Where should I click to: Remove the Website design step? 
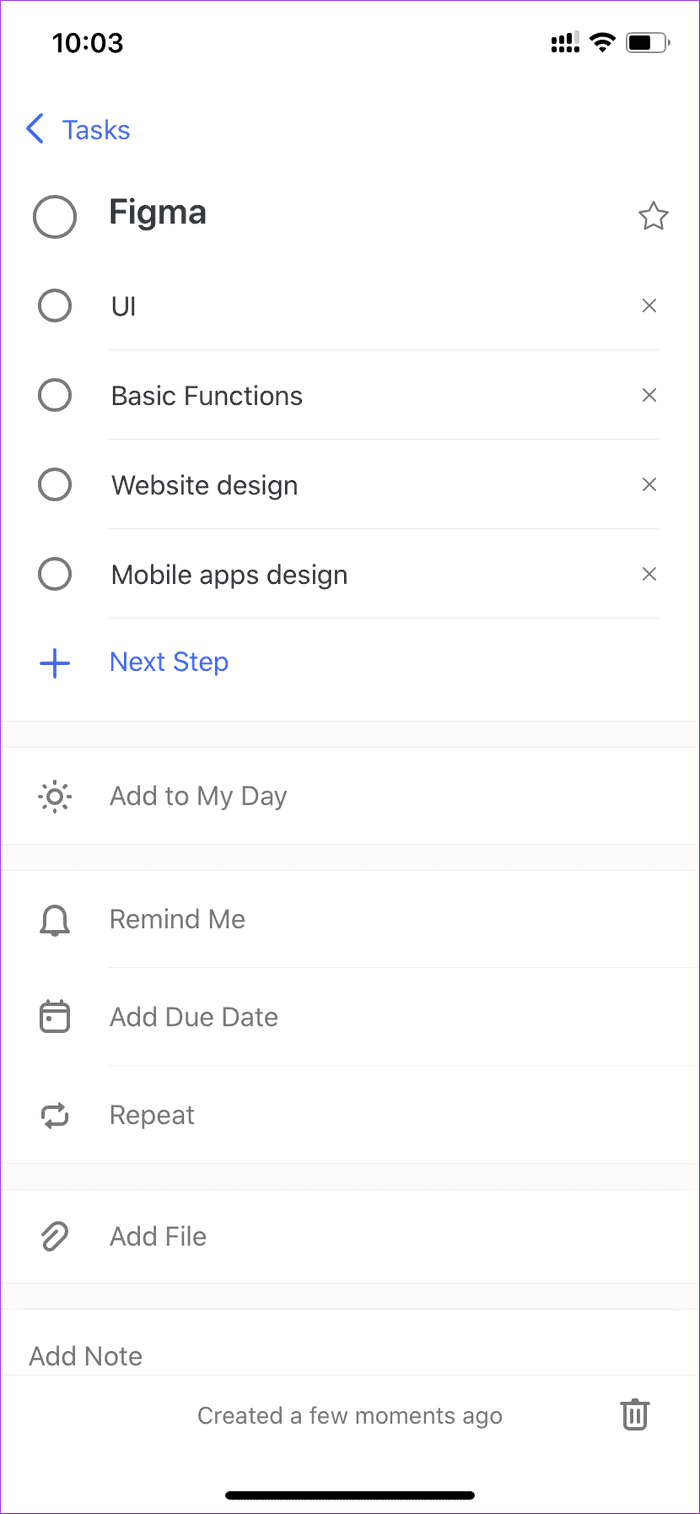coord(649,485)
